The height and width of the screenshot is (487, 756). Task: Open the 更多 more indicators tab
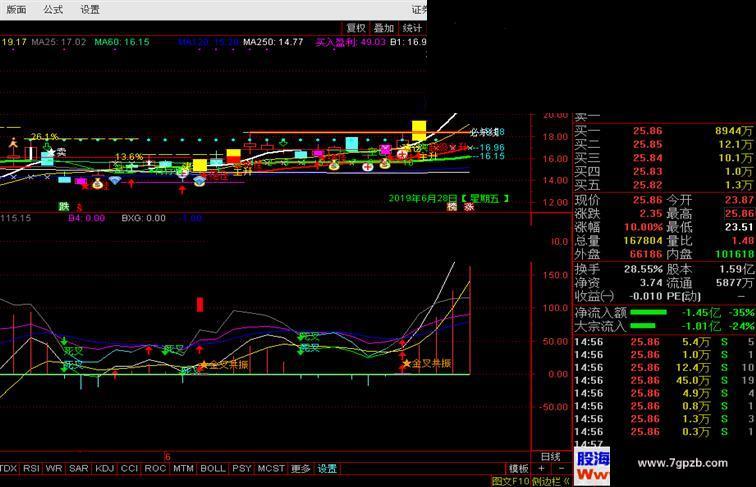click(x=301, y=468)
